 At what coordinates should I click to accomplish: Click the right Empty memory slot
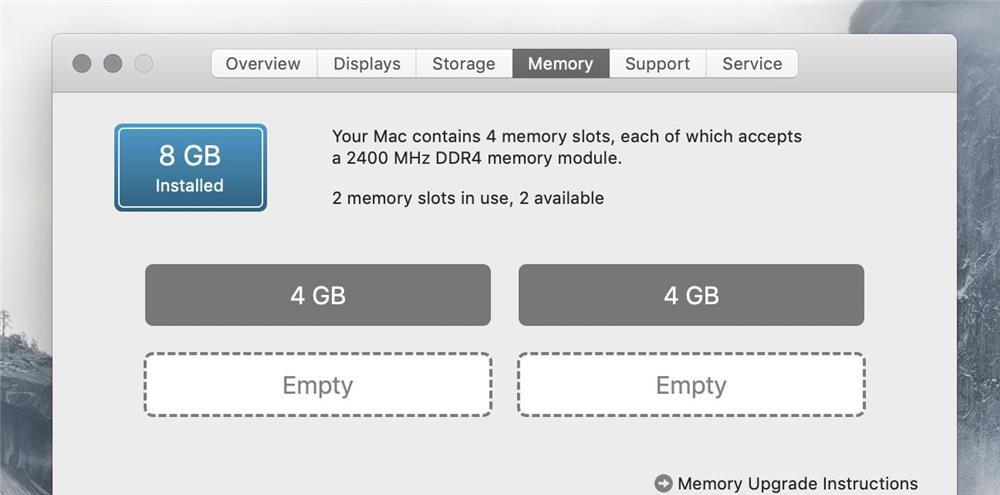691,385
